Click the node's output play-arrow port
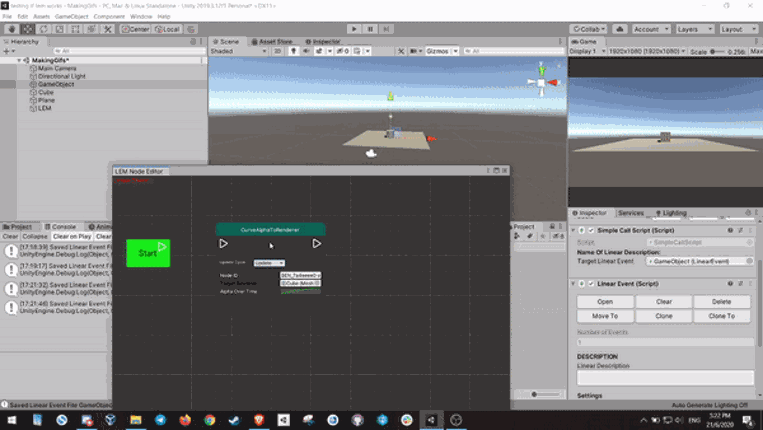The height and width of the screenshot is (430, 763). pyautogui.click(x=317, y=243)
